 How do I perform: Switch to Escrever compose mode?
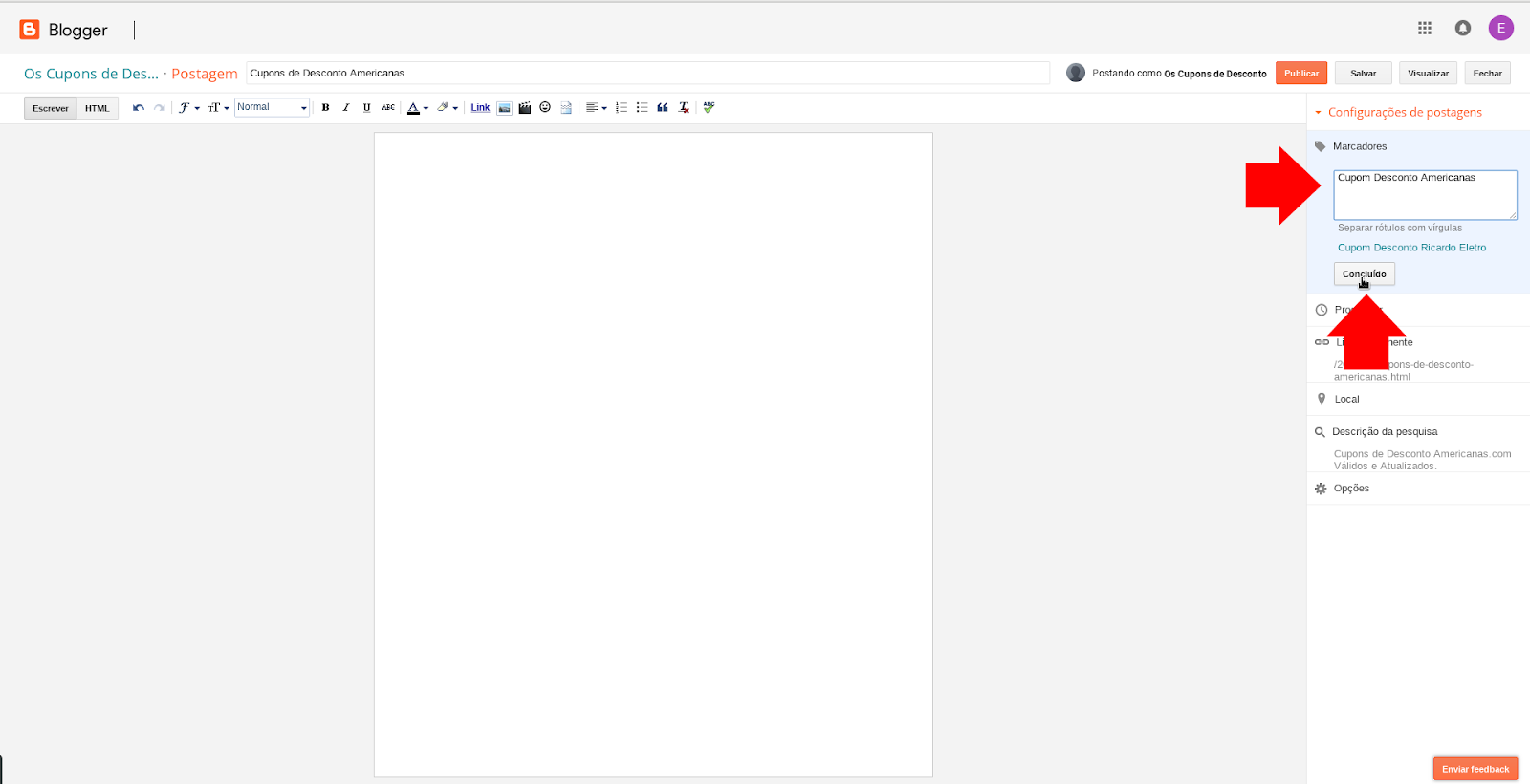coord(51,108)
